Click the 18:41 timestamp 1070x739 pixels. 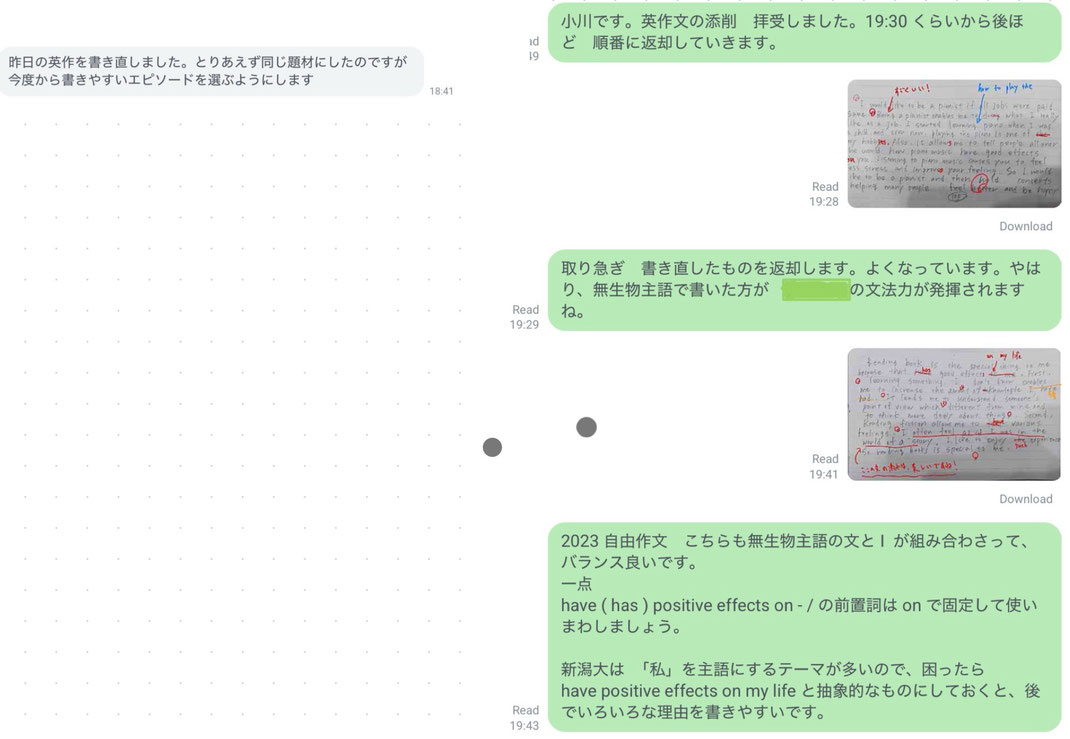441,91
